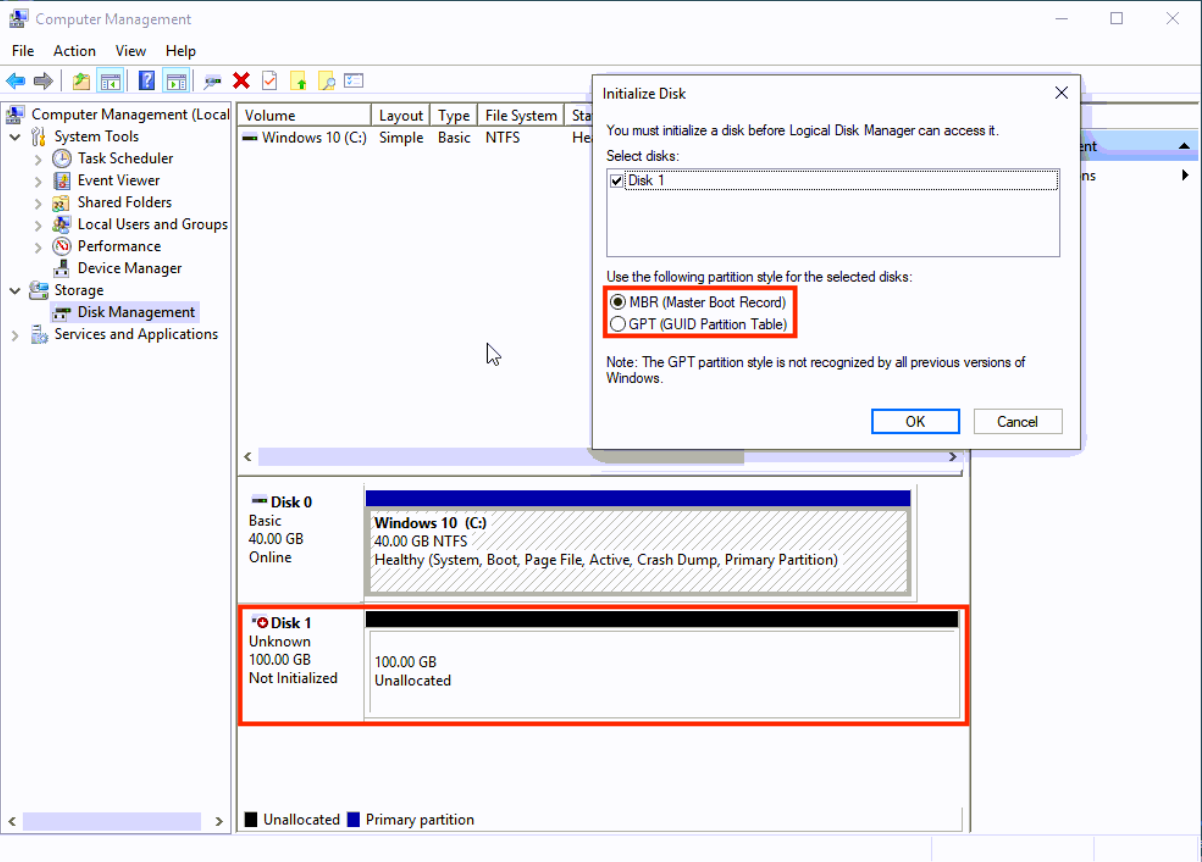Open Device Manager in the tree

[x=129, y=268]
